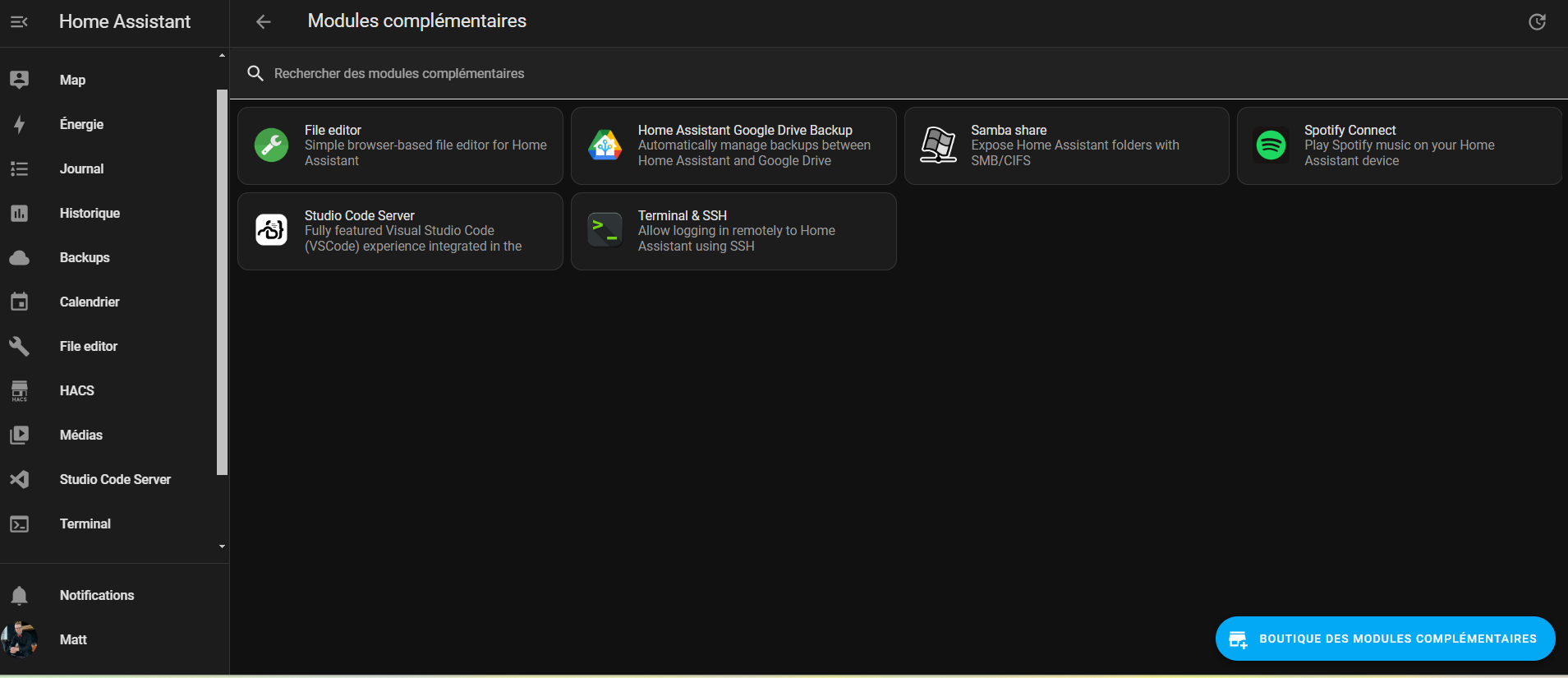Image resolution: width=1568 pixels, height=678 pixels.
Task: Click the Home Assistant title text
Action: 125,22
